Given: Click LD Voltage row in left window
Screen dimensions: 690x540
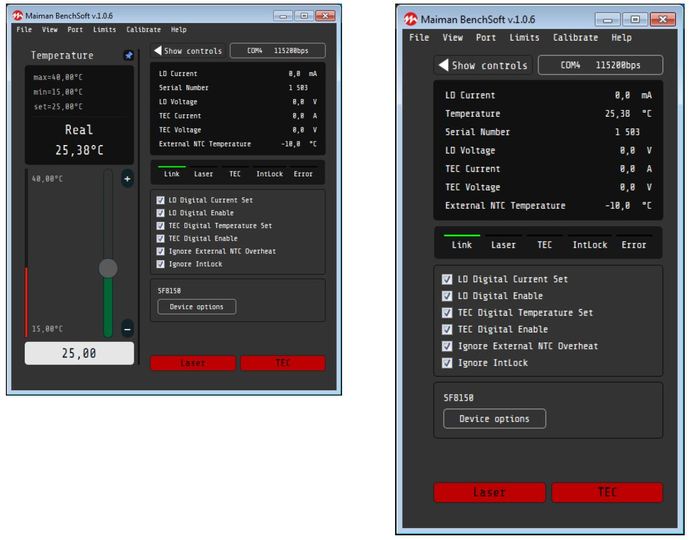Looking at the screenshot, I should click(238, 102).
